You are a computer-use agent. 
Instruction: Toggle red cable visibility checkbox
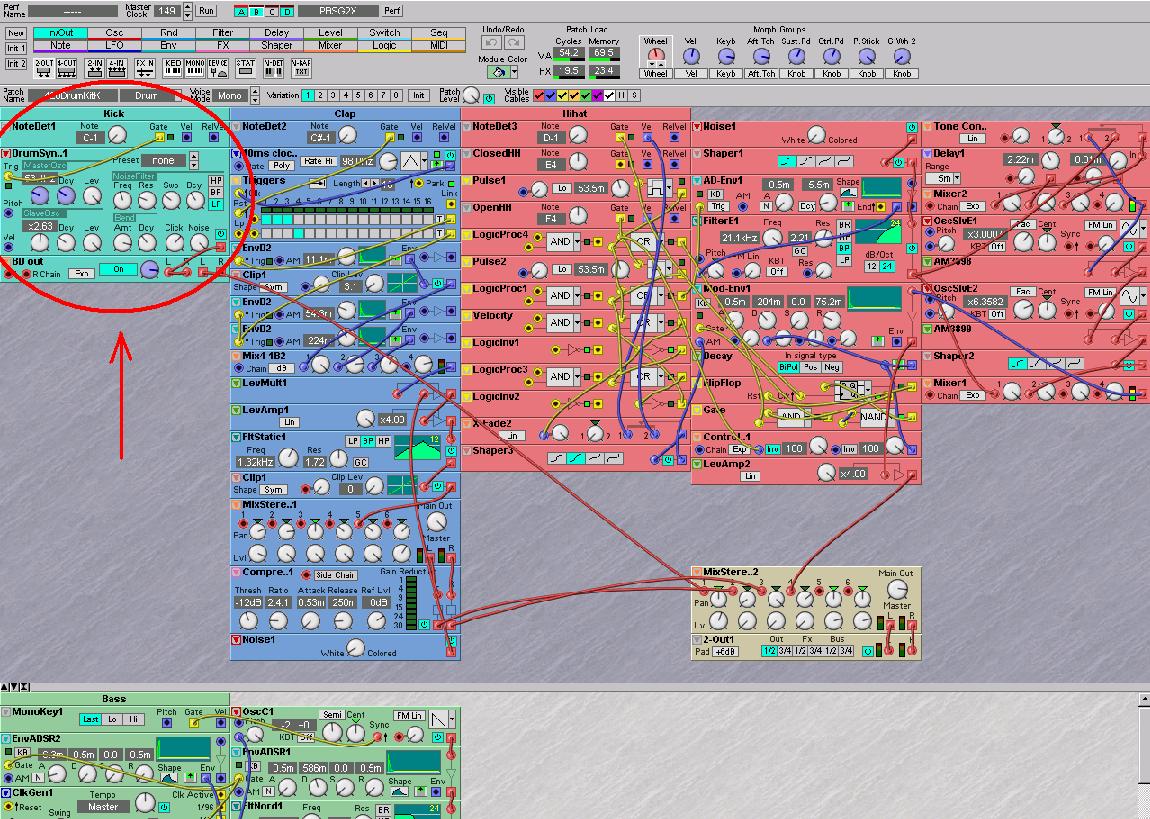click(x=540, y=96)
